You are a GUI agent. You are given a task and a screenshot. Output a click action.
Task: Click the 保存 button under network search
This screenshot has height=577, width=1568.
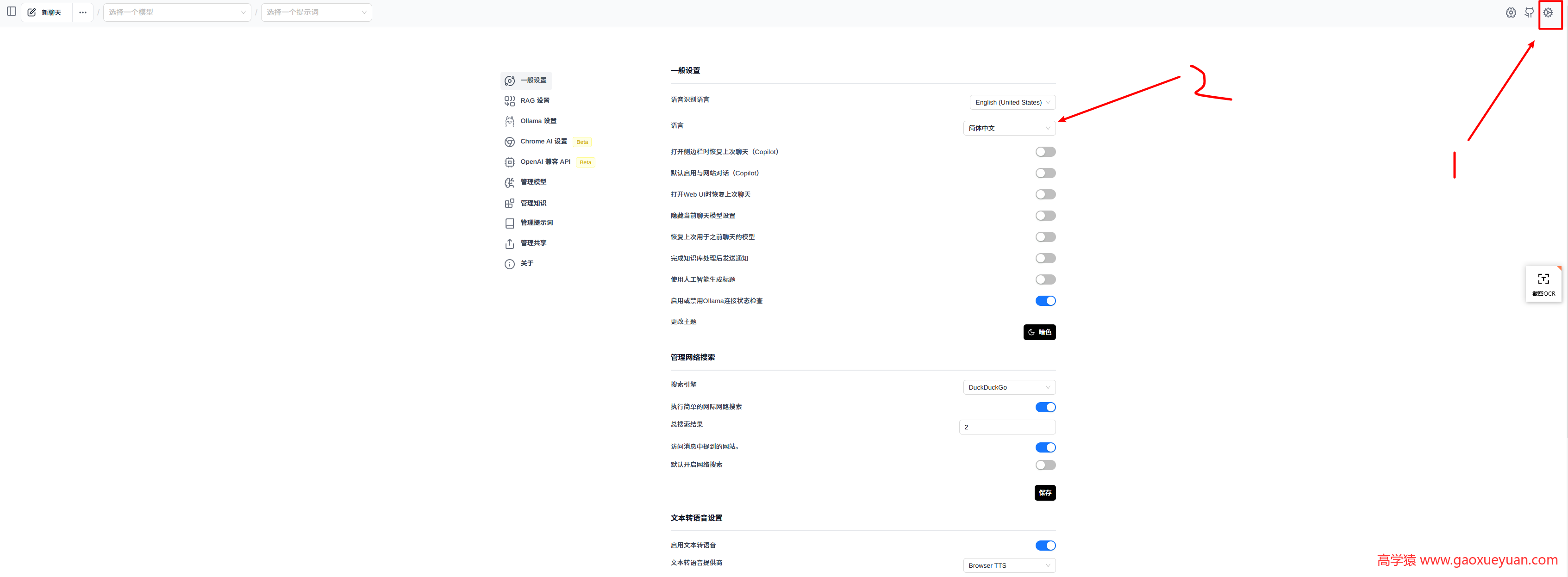pyautogui.click(x=1044, y=492)
